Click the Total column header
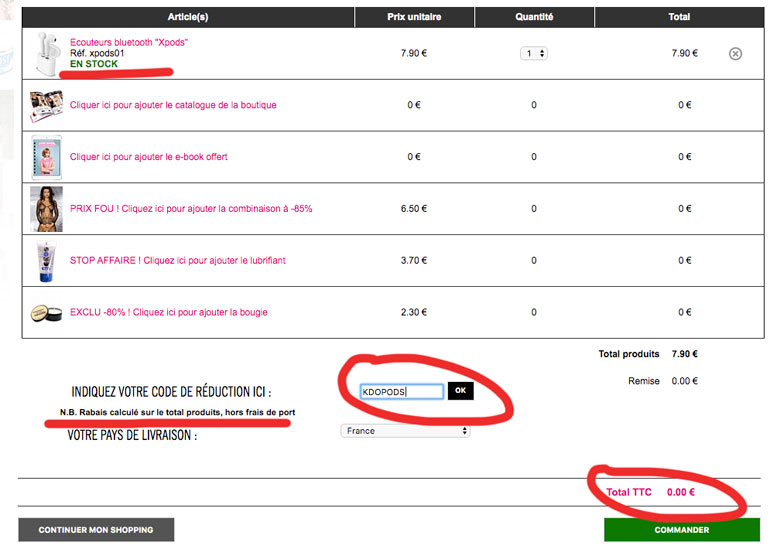770x549 pixels. click(x=679, y=17)
